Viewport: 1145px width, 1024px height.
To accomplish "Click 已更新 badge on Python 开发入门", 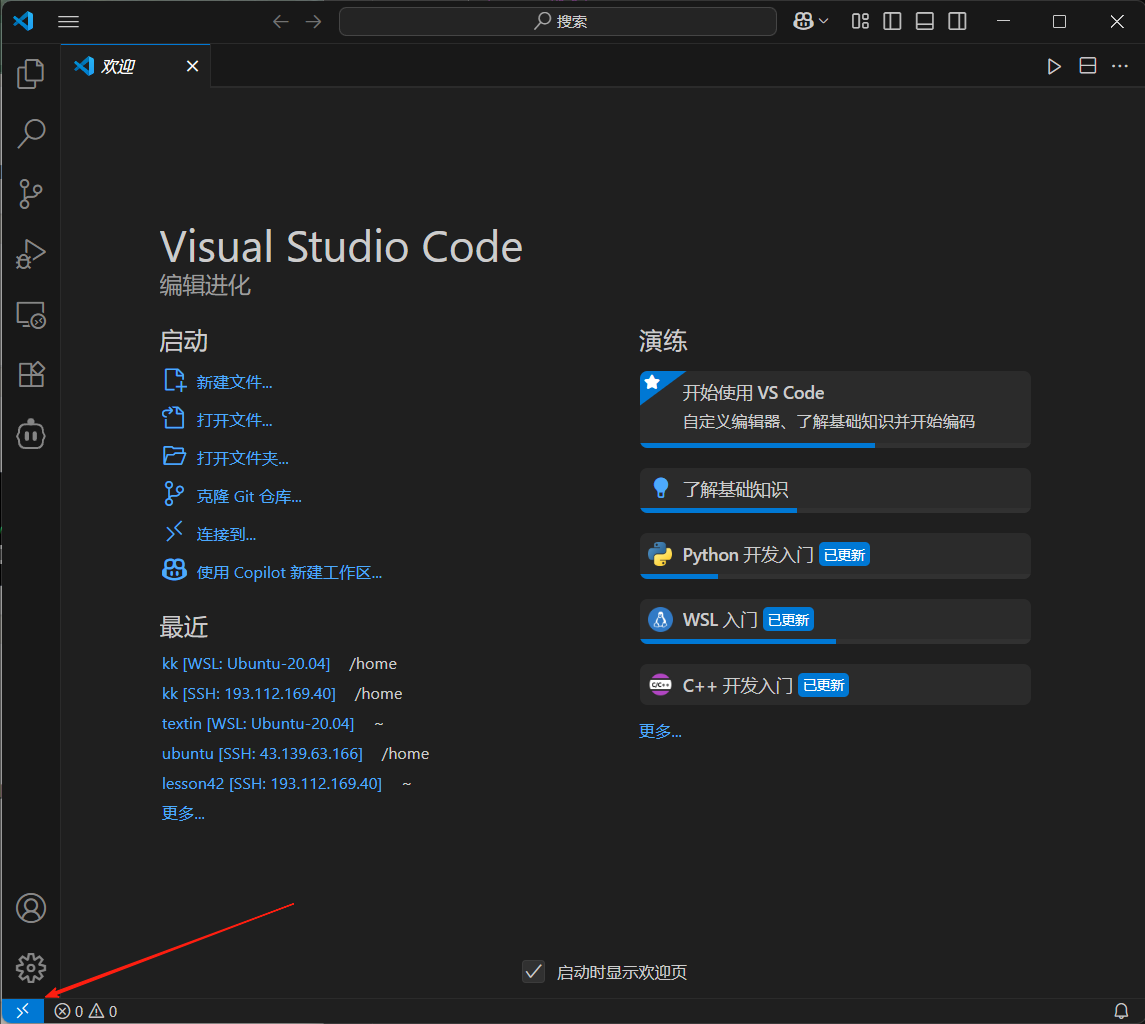I will pyautogui.click(x=844, y=554).
